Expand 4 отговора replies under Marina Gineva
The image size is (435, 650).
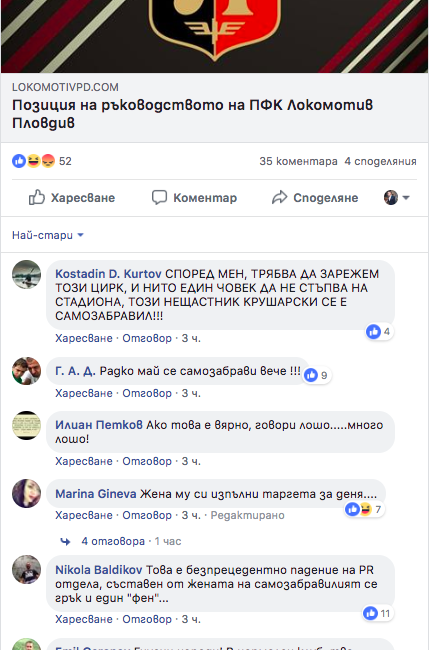pyautogui.click(x=113, y=541)
